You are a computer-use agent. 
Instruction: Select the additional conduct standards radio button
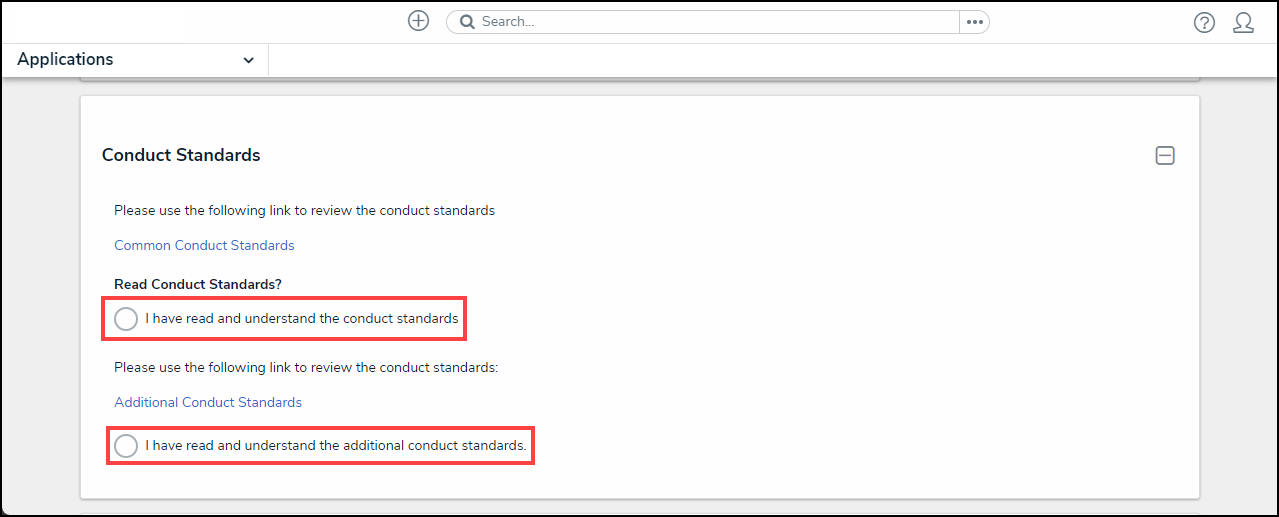[x=126, y=446]
